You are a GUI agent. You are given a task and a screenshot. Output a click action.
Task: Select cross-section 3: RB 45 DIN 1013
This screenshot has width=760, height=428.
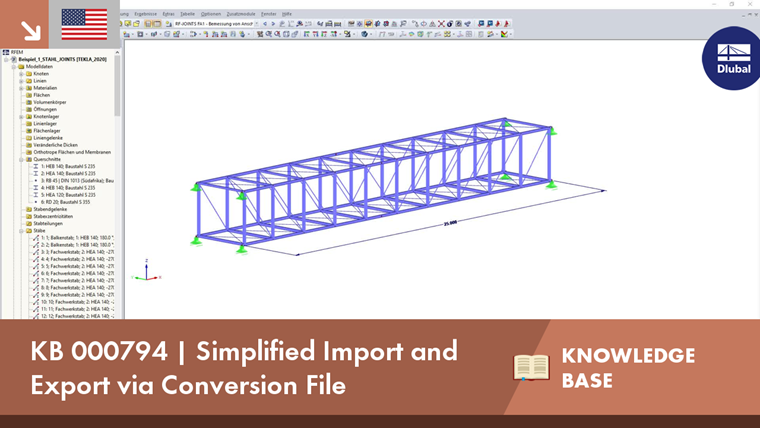point(77,181)
